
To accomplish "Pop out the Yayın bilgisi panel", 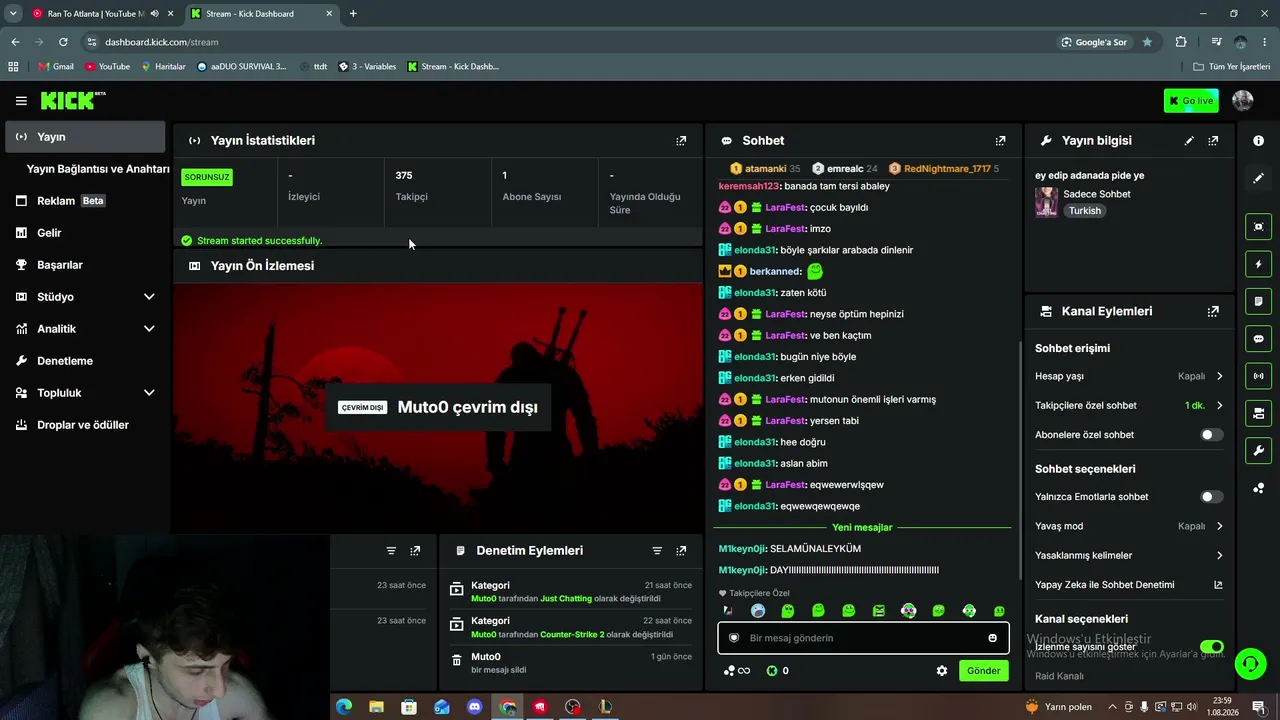I will click(x=1213, y=141).
